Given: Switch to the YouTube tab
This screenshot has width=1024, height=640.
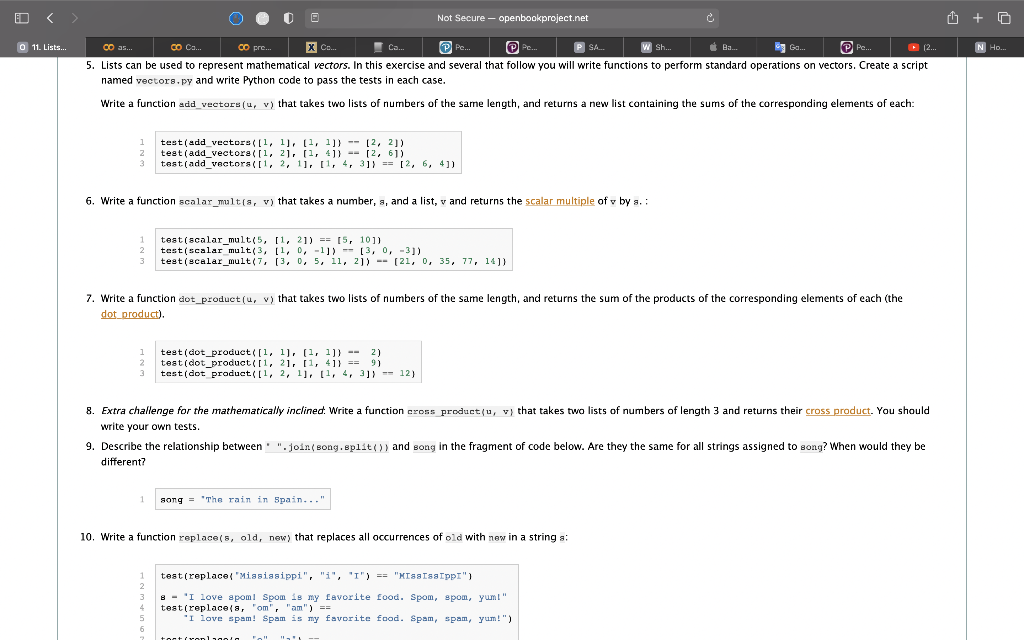Looking at the screenshot, I should click(923, 47).
